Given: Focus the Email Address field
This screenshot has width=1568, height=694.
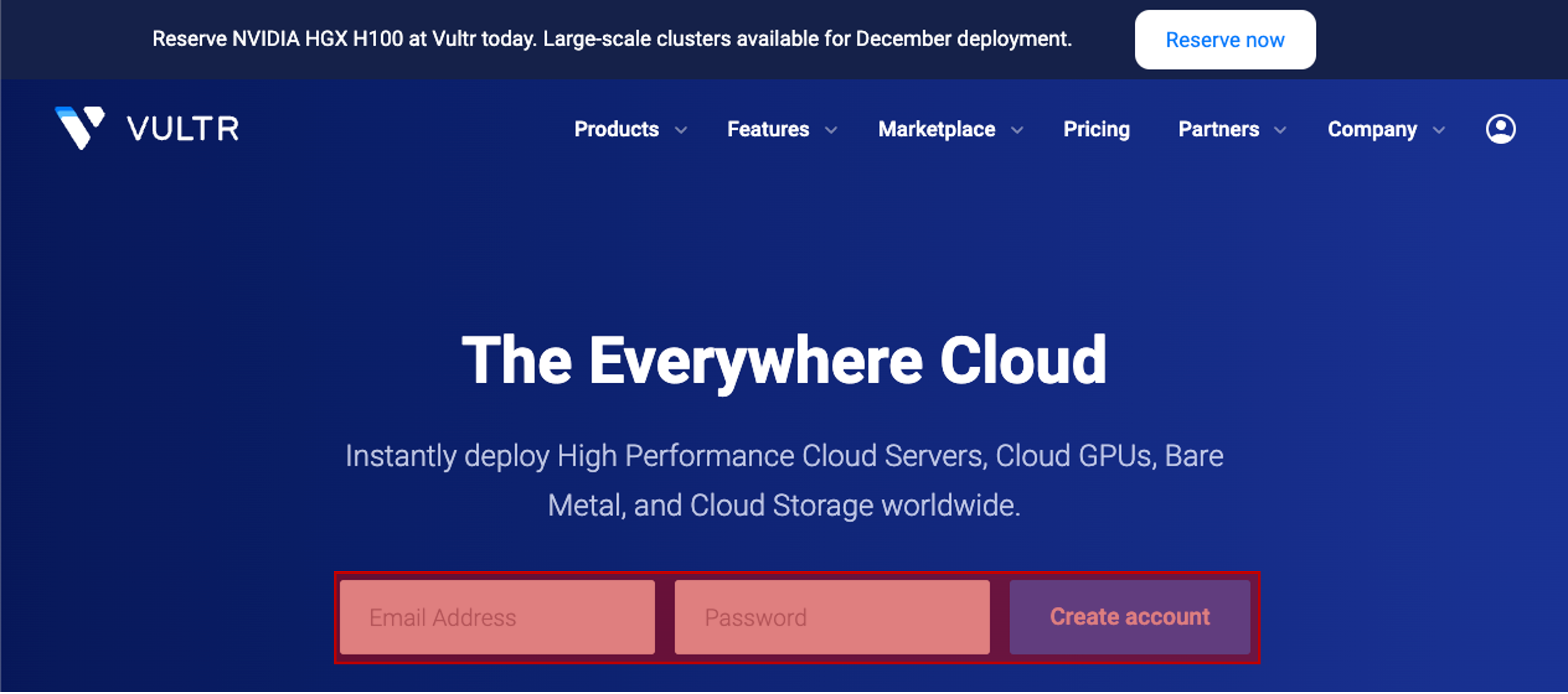Looking at the screenshot, I should click(x=497, y=617).
